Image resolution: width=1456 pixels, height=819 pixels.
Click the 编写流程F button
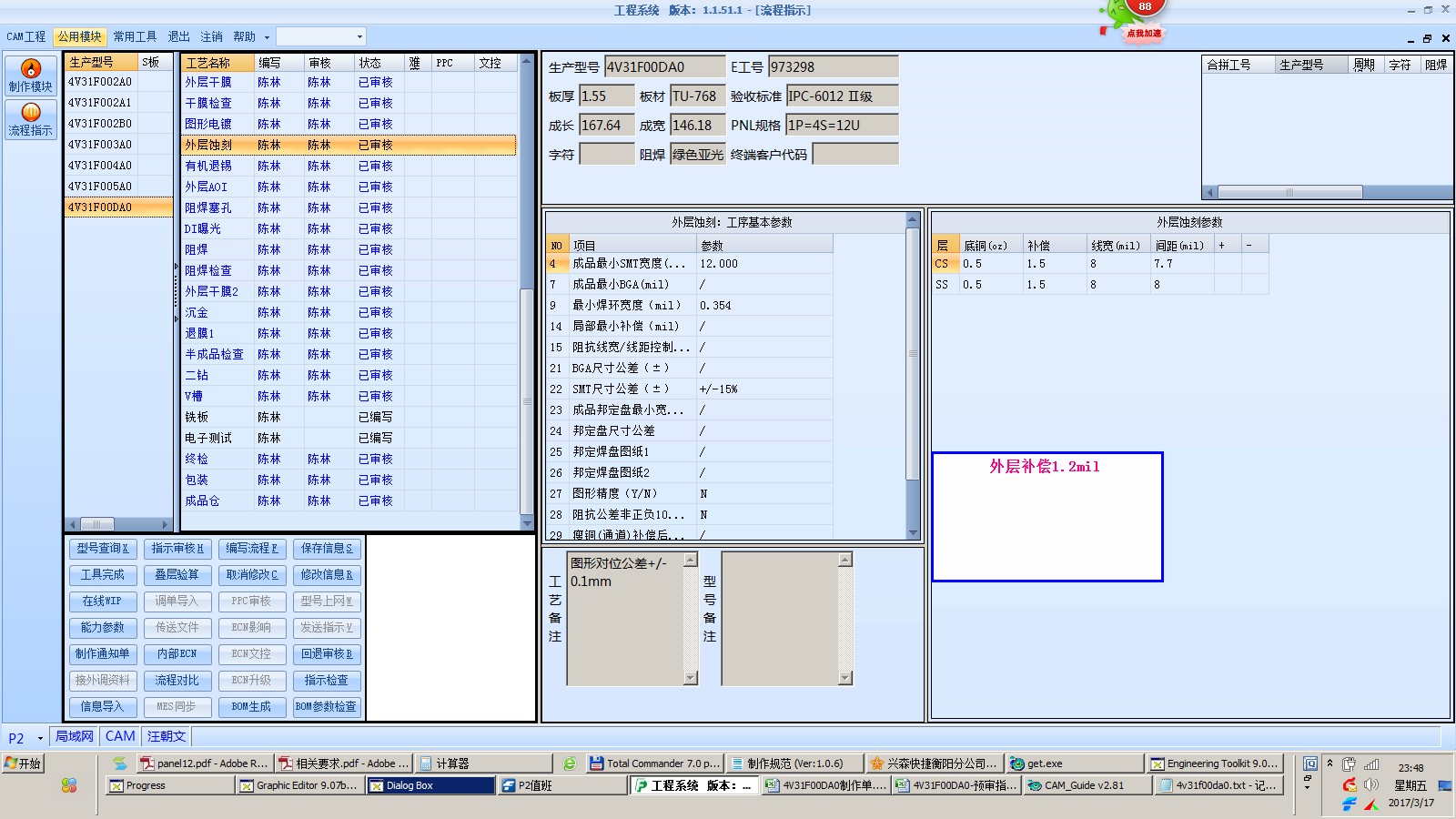coord(252,549)
